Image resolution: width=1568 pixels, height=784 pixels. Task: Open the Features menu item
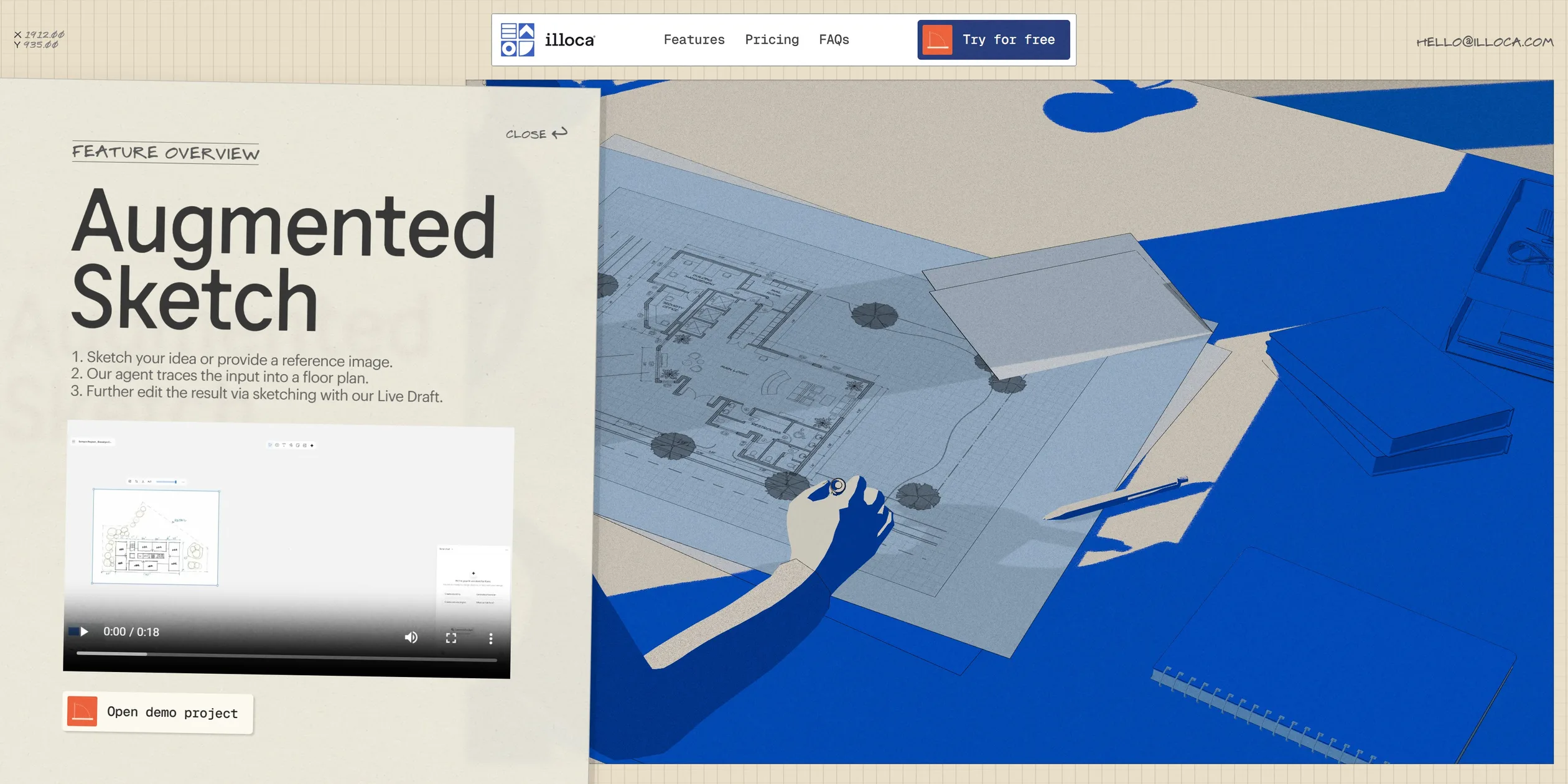pyautogui.click(x=694, y=40)
